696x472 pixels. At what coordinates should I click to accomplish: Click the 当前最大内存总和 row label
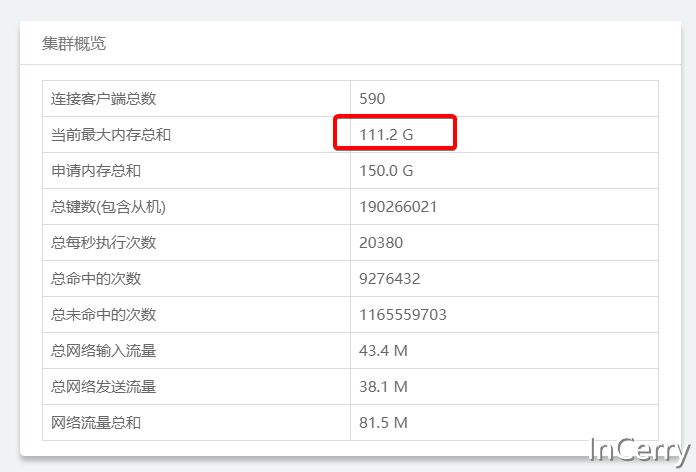tap(111, 135)
